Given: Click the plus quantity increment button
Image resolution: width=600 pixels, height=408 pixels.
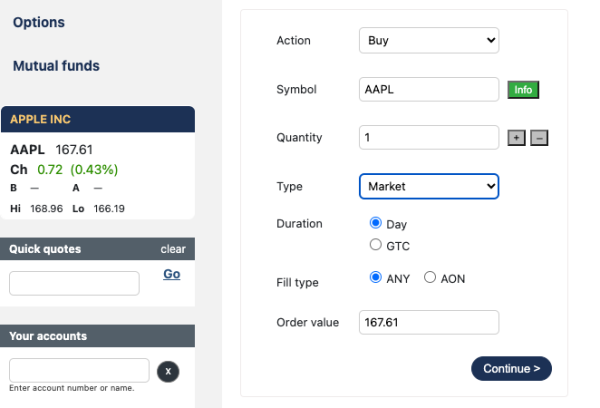Looking at the screenshot, I should tap(516, 138).
